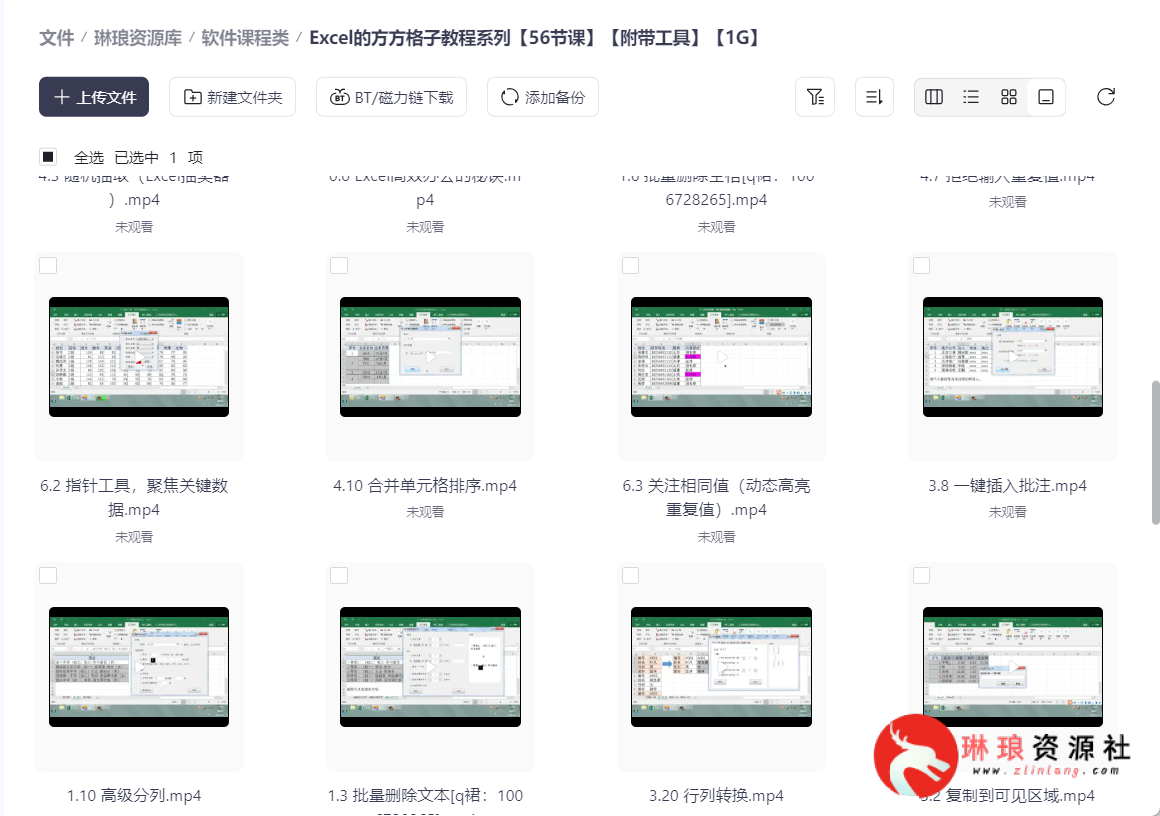This screenshot has height=816, width=1160.
Task: Open the filter icon in toolbar
Action: [815, 97]
